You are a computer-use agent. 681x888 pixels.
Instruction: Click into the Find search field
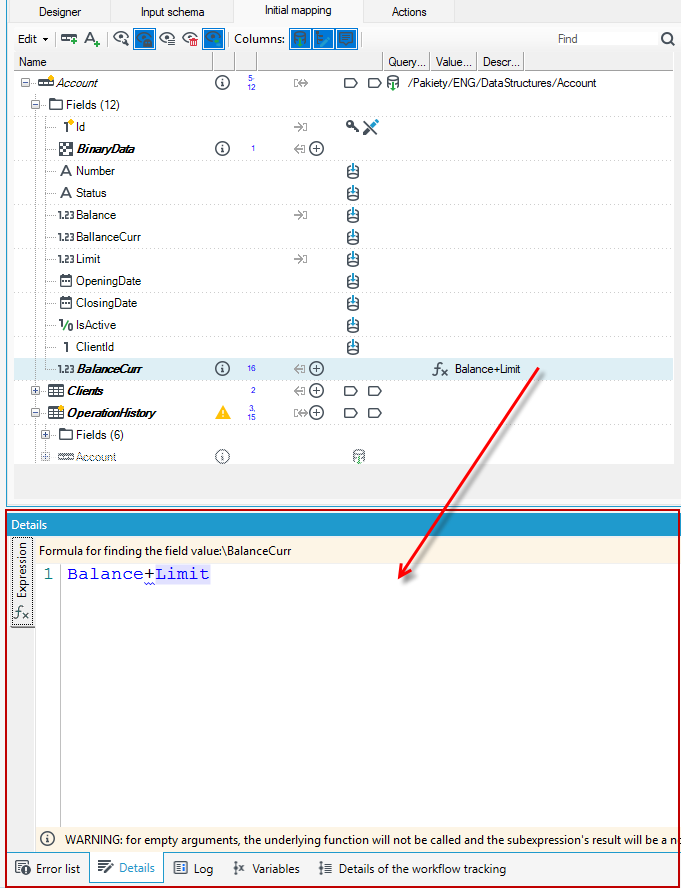[606, 39]
